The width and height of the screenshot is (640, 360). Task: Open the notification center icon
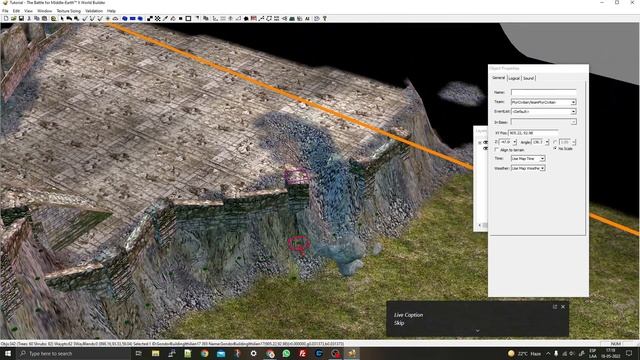coord(629,353)
